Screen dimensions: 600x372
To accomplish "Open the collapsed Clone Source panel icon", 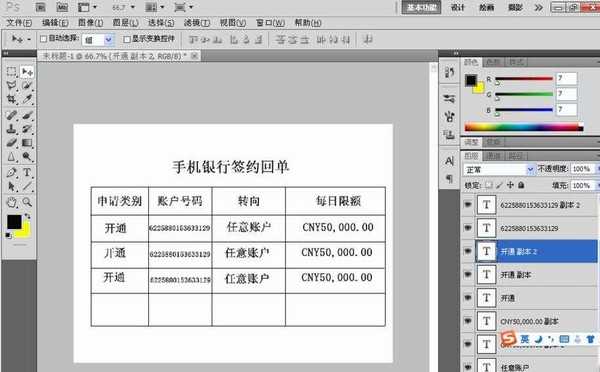I will [449, 134].
